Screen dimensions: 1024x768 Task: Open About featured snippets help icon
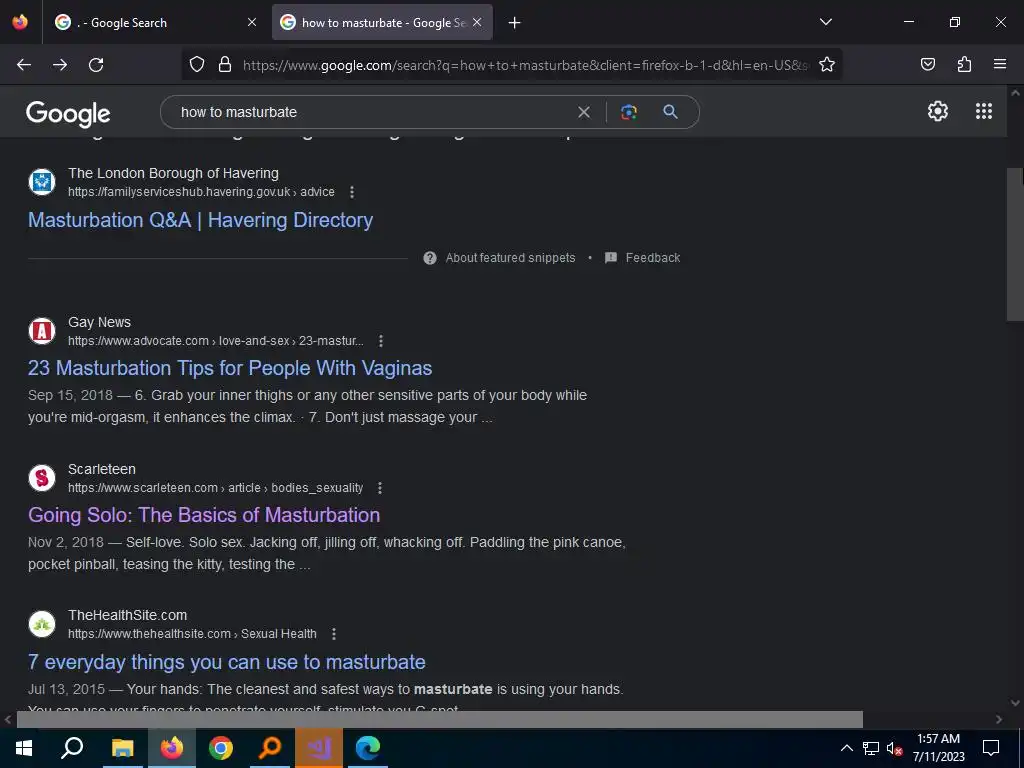tap(430, 258)
